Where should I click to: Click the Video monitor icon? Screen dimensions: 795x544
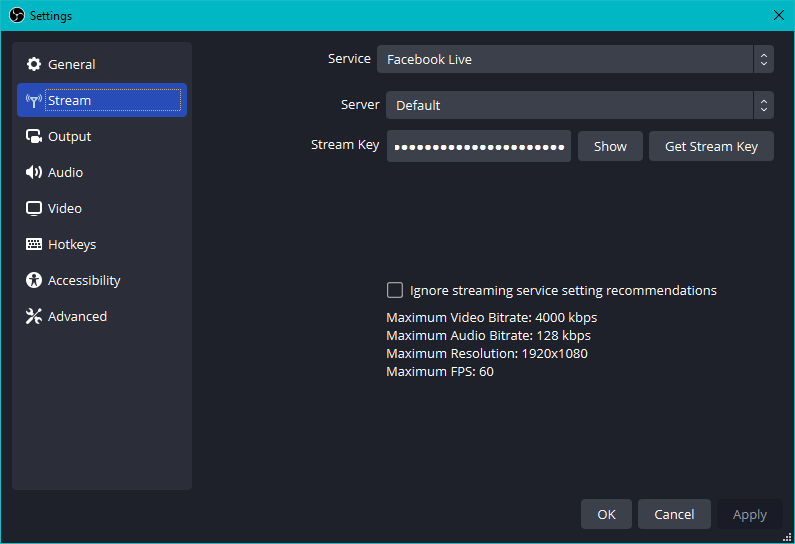(x=34, y=208)
